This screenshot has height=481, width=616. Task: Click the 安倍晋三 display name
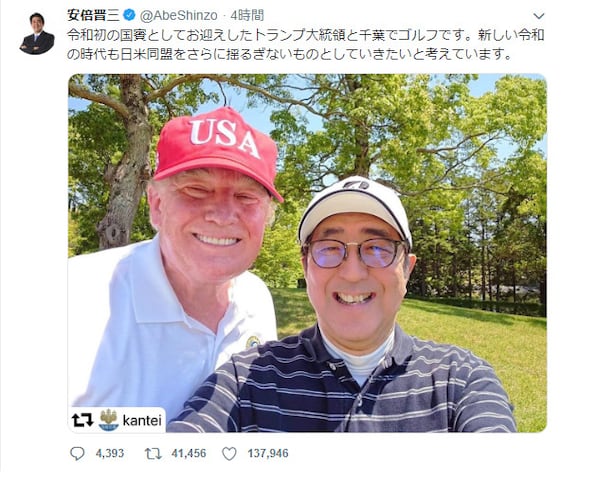coord(94,15)
